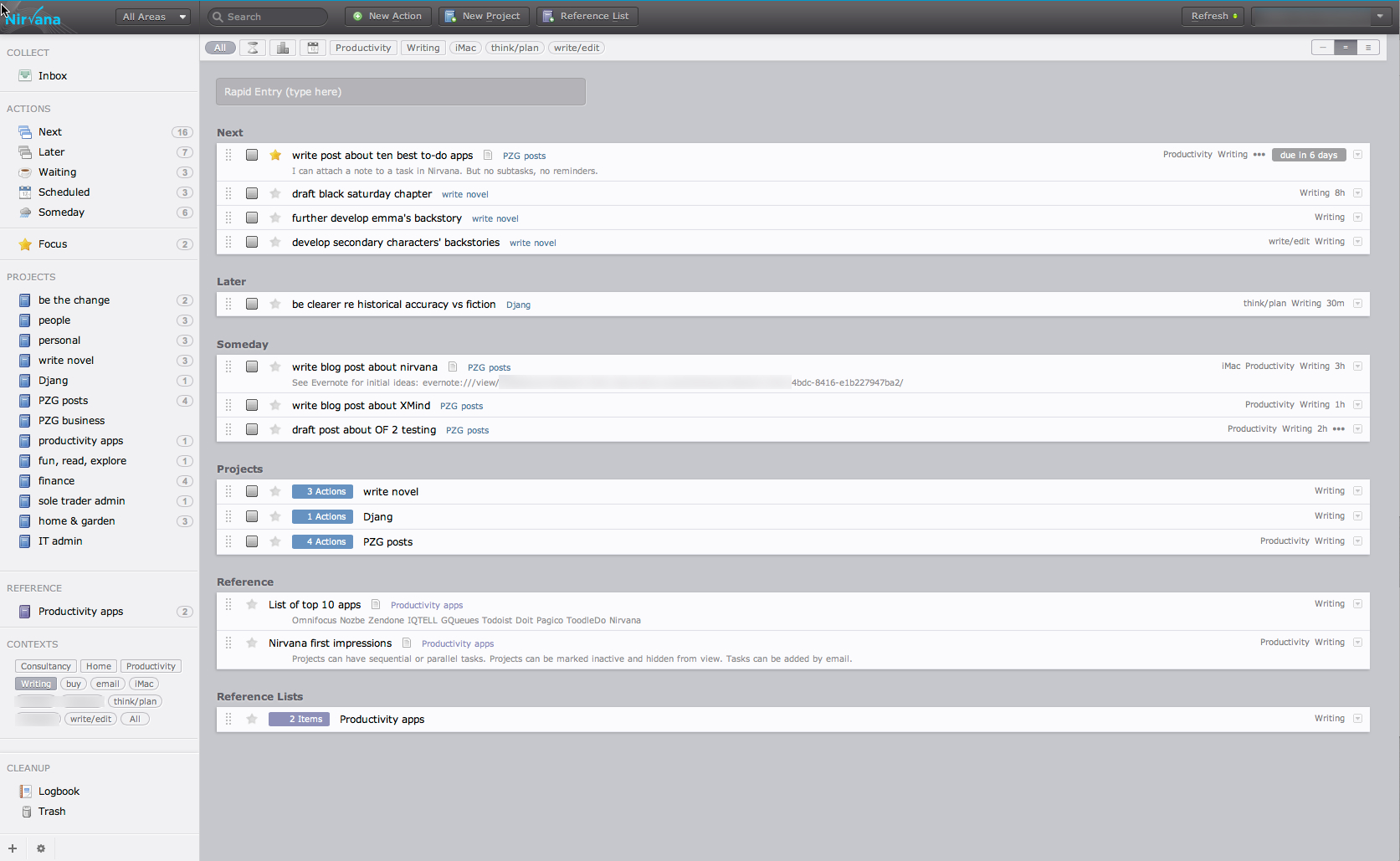Click the plus icon at sidebar bottom

pos(13,848)
